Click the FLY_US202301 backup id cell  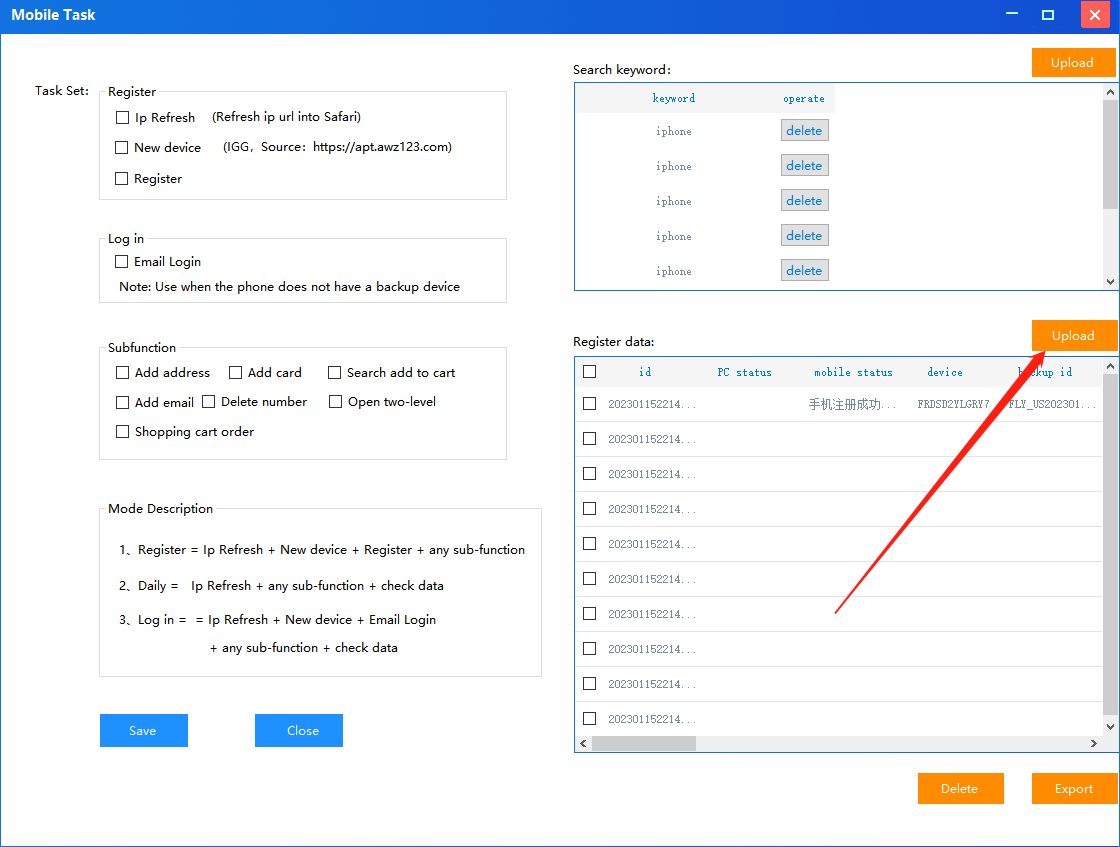tap(1051, 404)
